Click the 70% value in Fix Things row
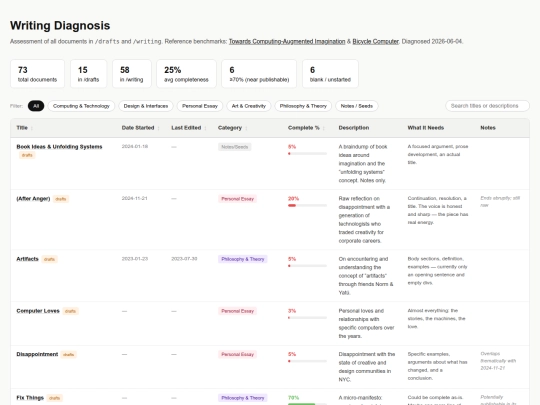This screenshot has width=540, height=405. (x=293, y=398)
